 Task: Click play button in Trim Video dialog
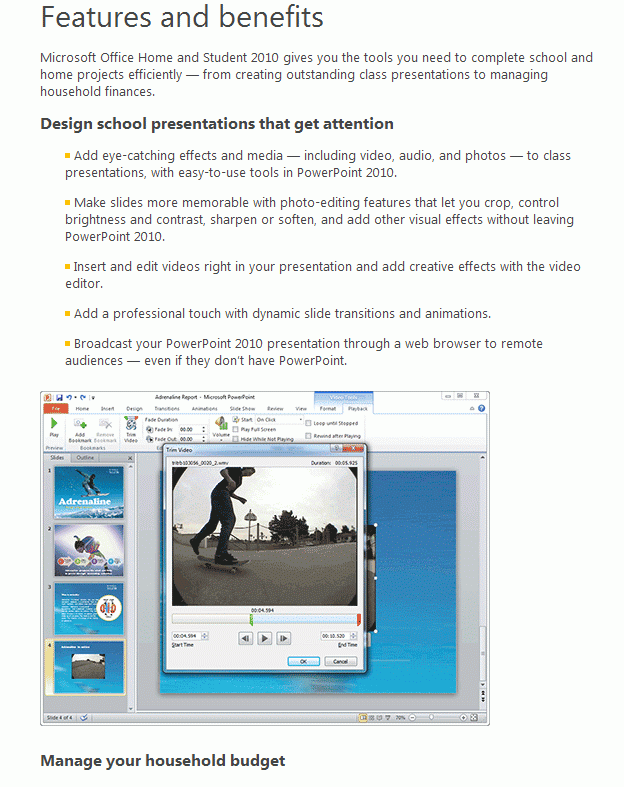coord(265,638)
